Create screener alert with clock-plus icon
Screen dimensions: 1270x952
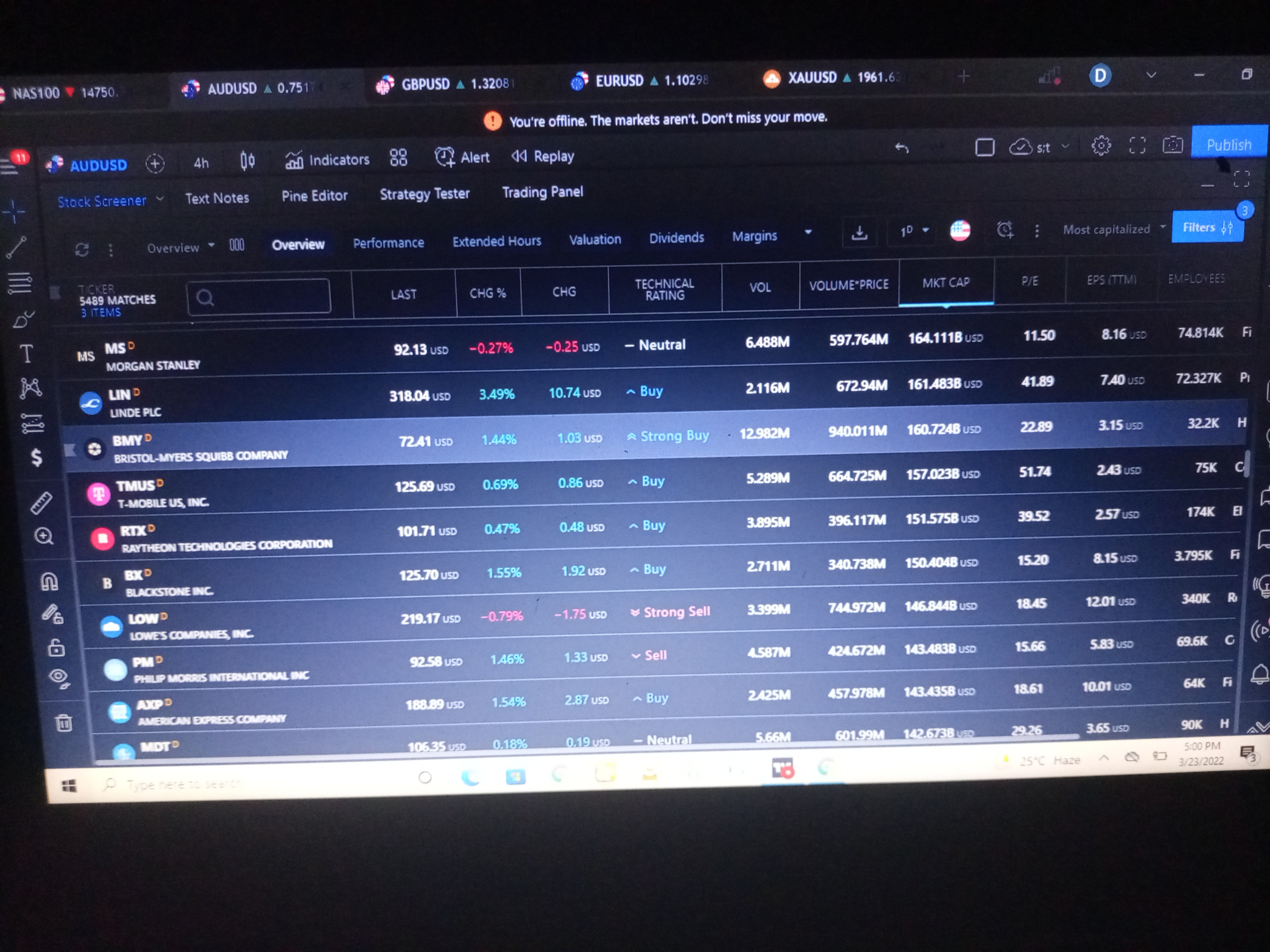pyautogui.click(x=1005, y=230)
